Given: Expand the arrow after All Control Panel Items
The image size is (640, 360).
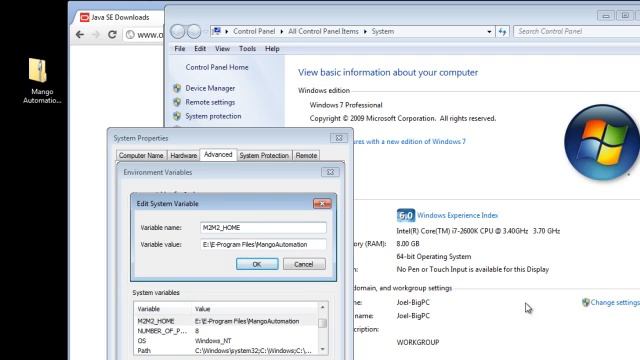Looking at the screenshot, I should (x=365, y=31).
